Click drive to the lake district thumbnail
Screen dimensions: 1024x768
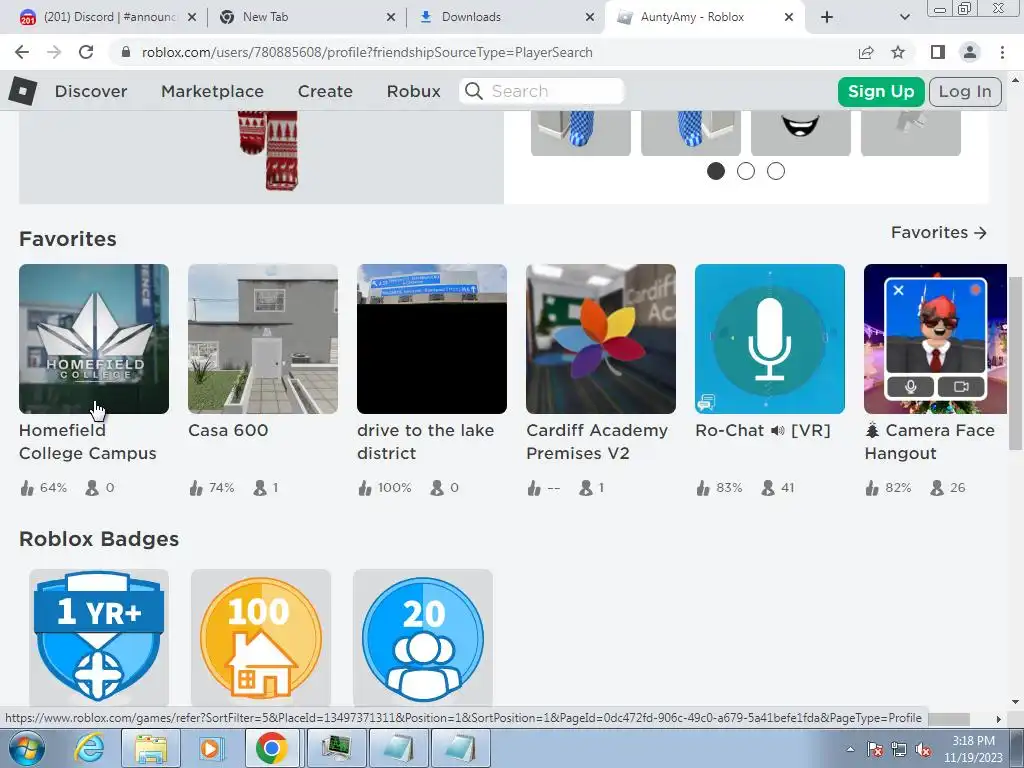tap(432, 339)
